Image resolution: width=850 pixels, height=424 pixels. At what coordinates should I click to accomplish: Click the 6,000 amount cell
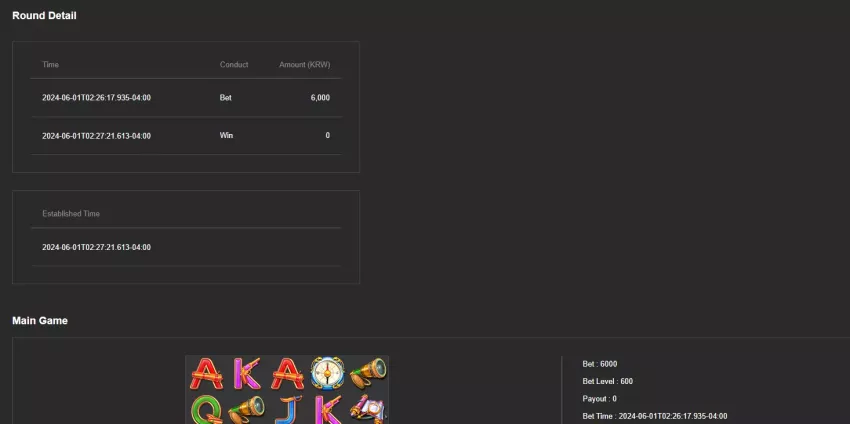(320, 98)
